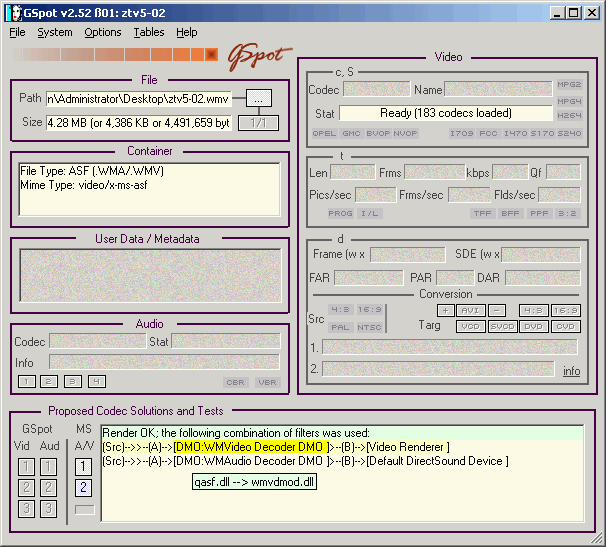This screenshot has height=547, width=606.
Task: Click the conversion minus button
Action: coord(497,310)
